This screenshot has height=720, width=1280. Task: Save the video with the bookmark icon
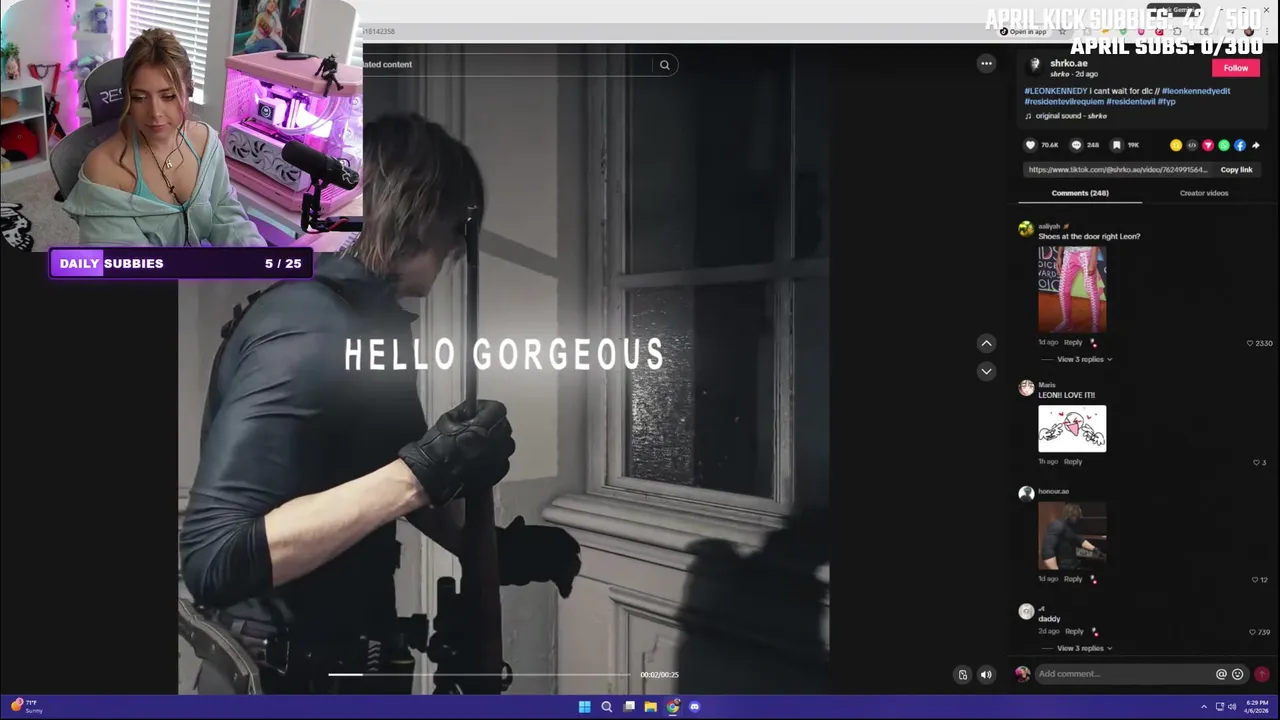pos(1117,145)
